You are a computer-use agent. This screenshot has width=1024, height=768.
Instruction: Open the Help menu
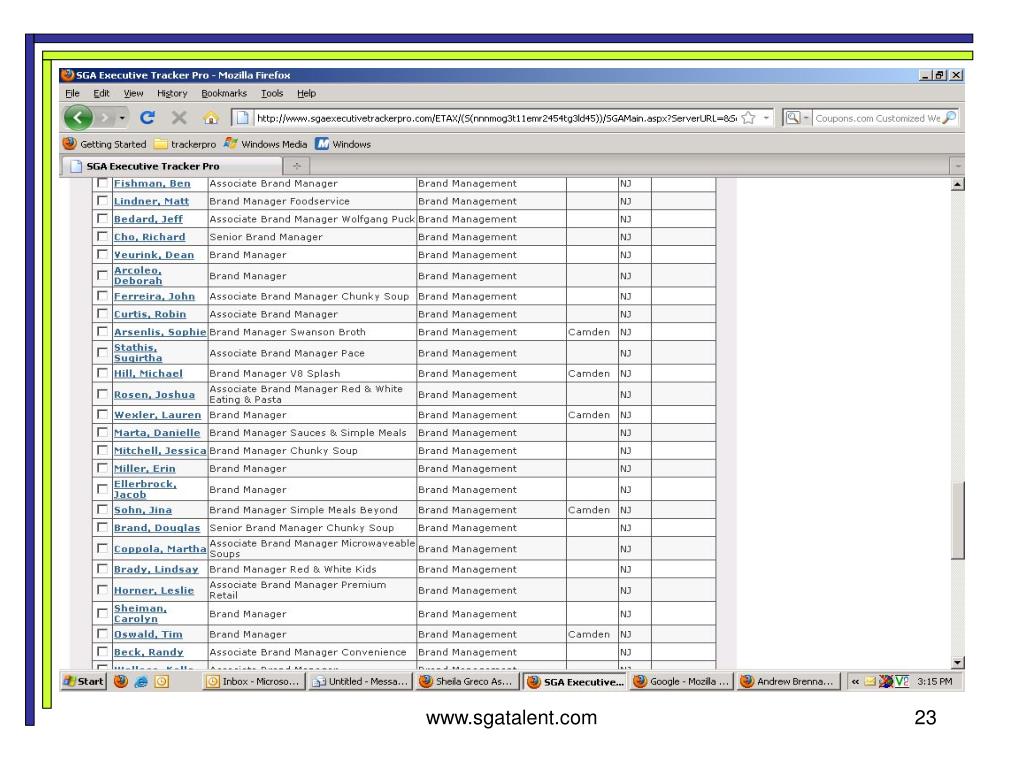coord(306,93)
